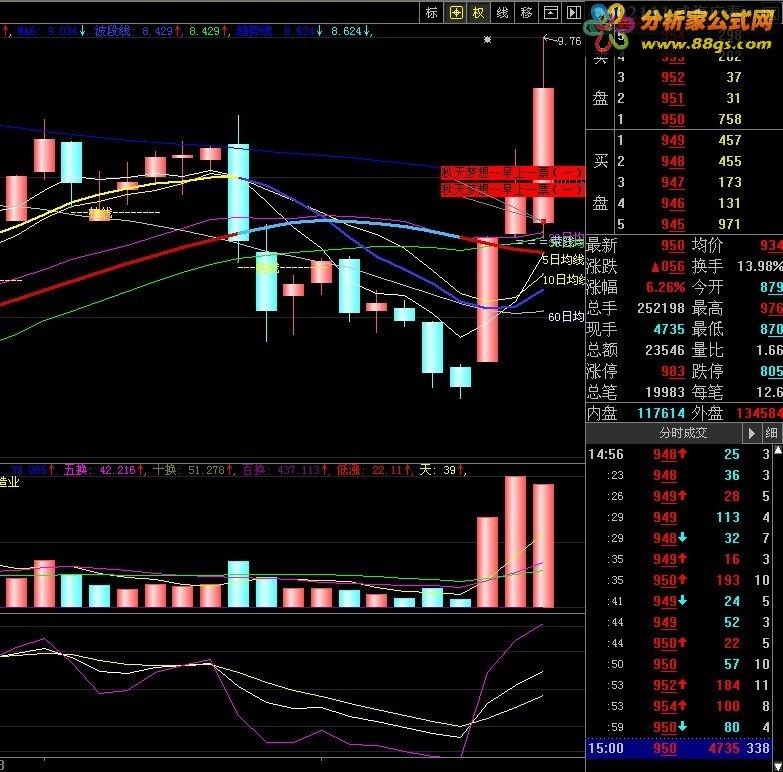This screenshot has height=772, width=783.
Task: Click the 波段线 indicator label
Action: [112, 31]
